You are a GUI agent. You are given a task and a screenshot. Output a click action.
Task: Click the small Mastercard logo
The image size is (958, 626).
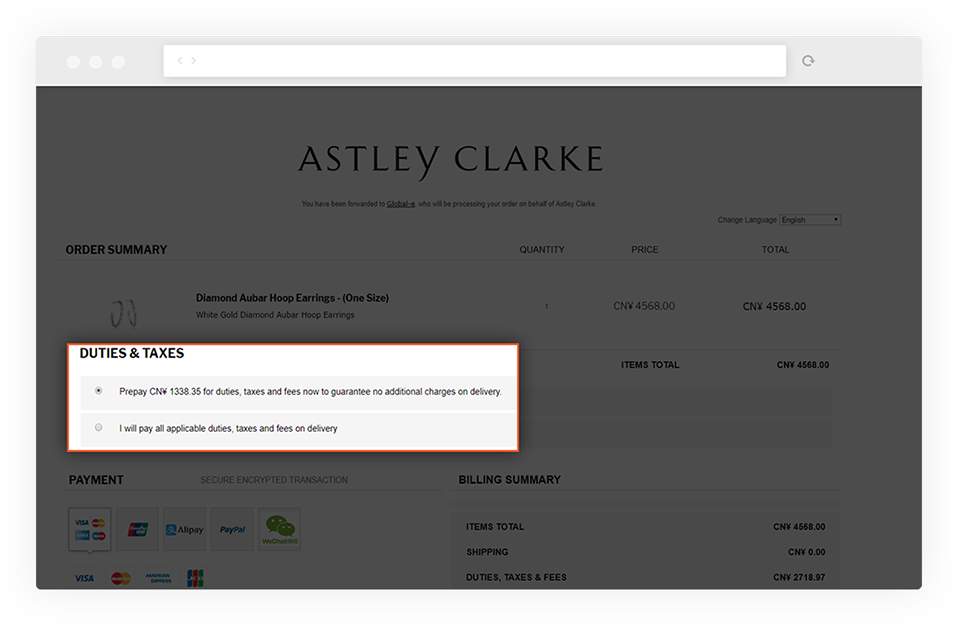coord(121,578)
